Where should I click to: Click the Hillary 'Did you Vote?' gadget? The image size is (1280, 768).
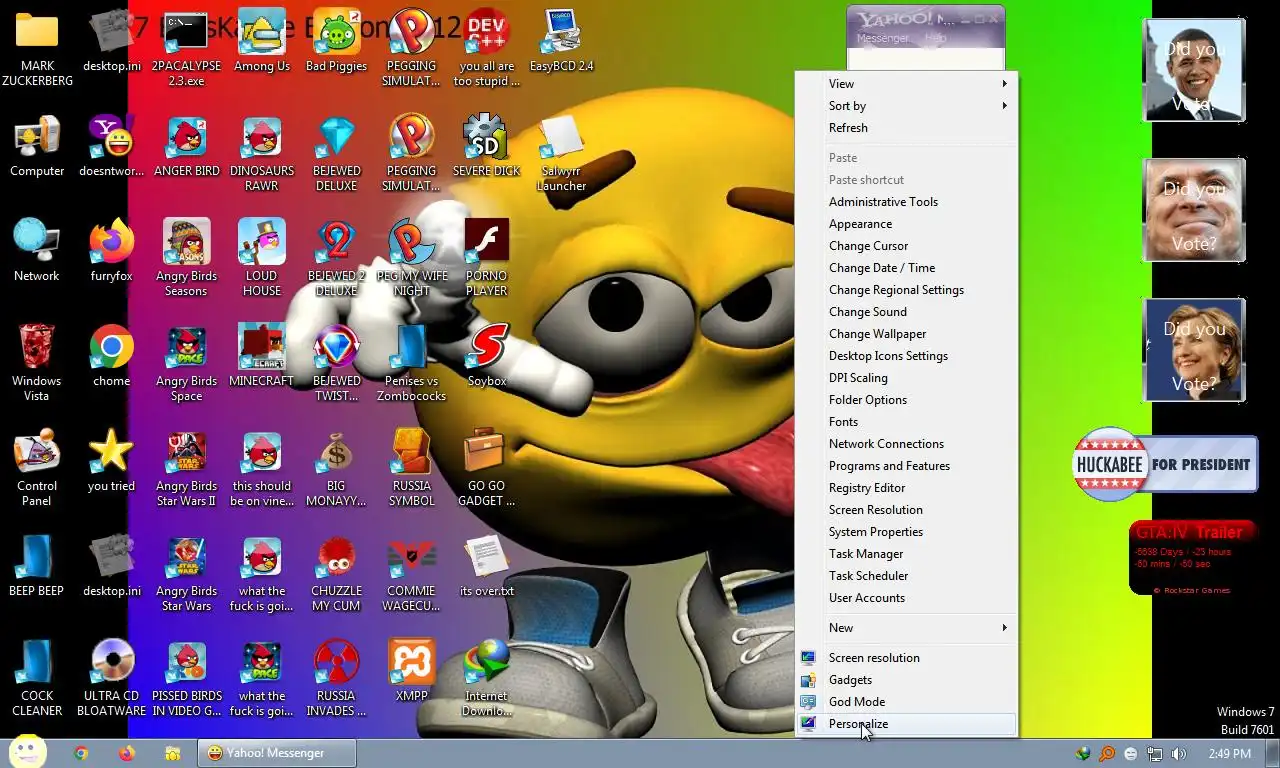pyautogui.click(x=1194, y=350)
